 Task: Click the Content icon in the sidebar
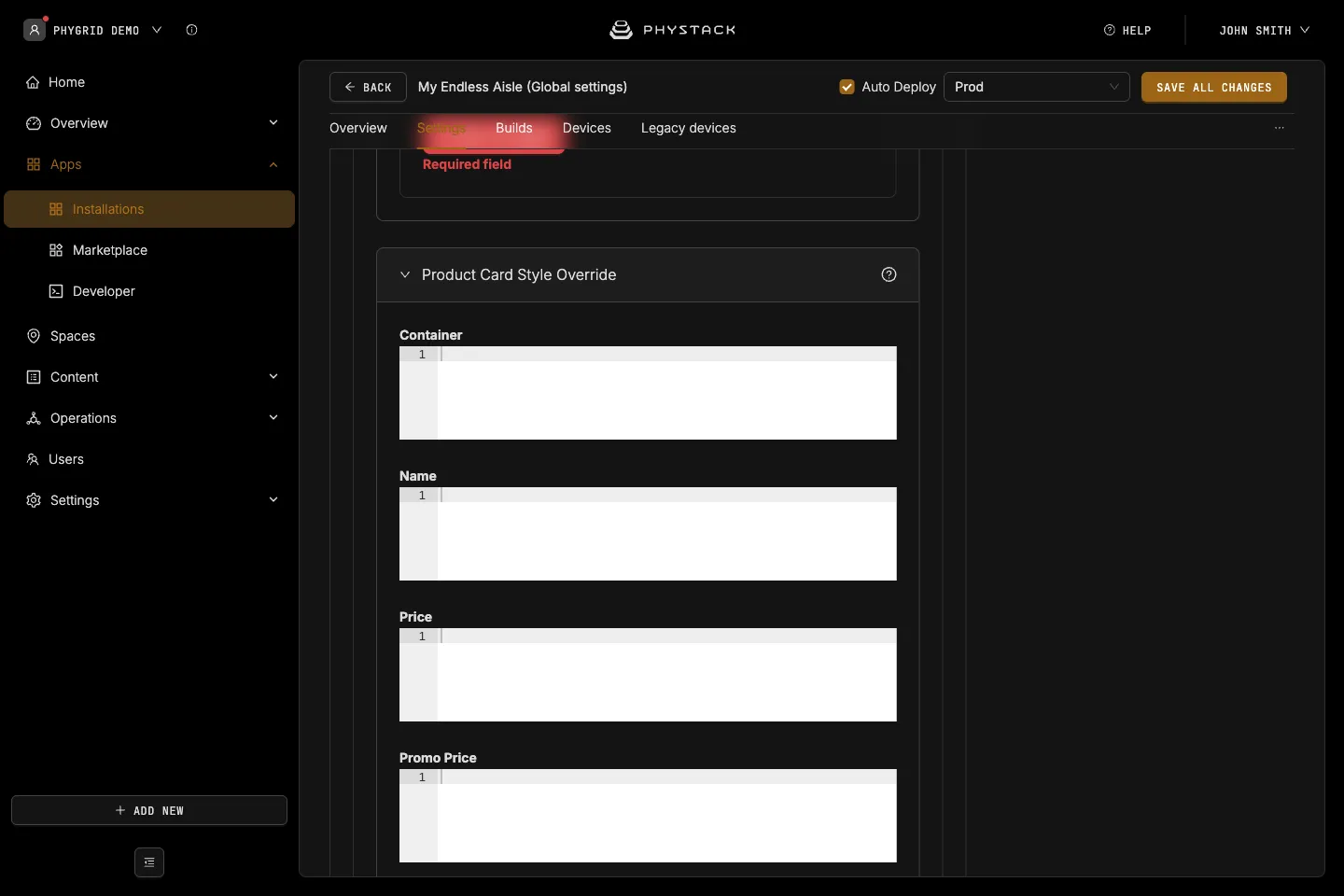(34, 377)
